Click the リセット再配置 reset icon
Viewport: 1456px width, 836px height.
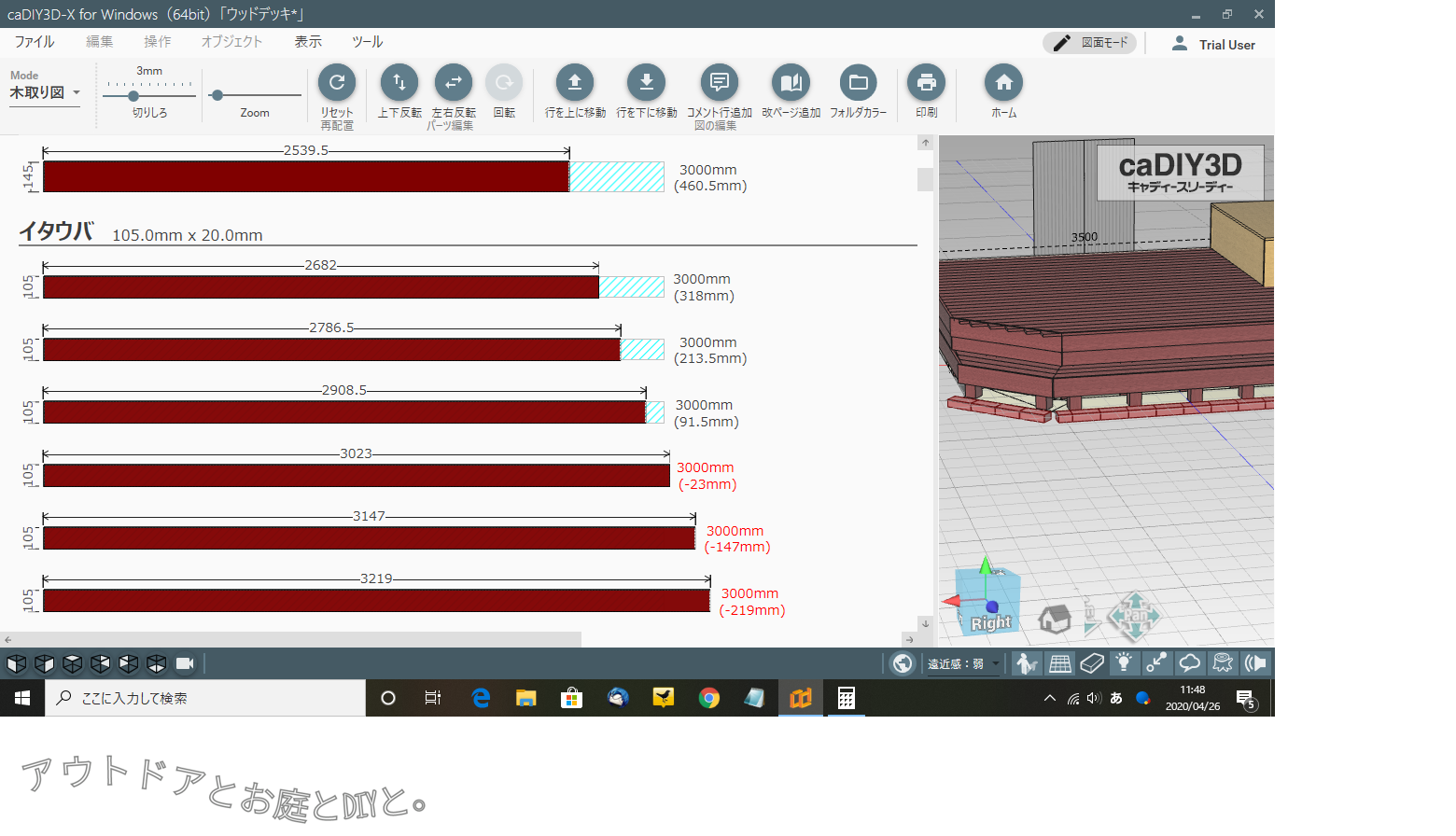click(337, 83)
